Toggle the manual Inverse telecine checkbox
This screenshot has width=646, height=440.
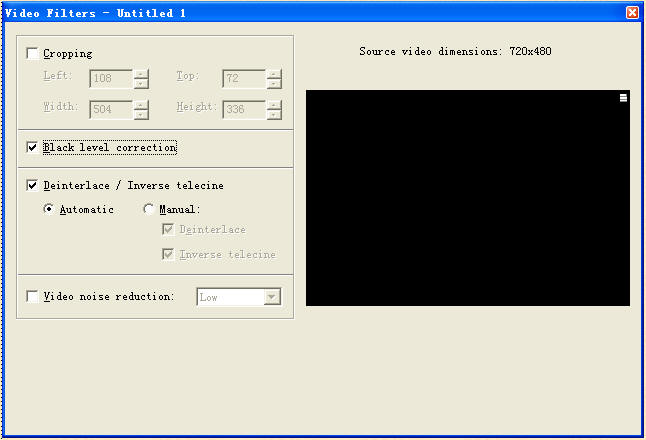point(168,254)
